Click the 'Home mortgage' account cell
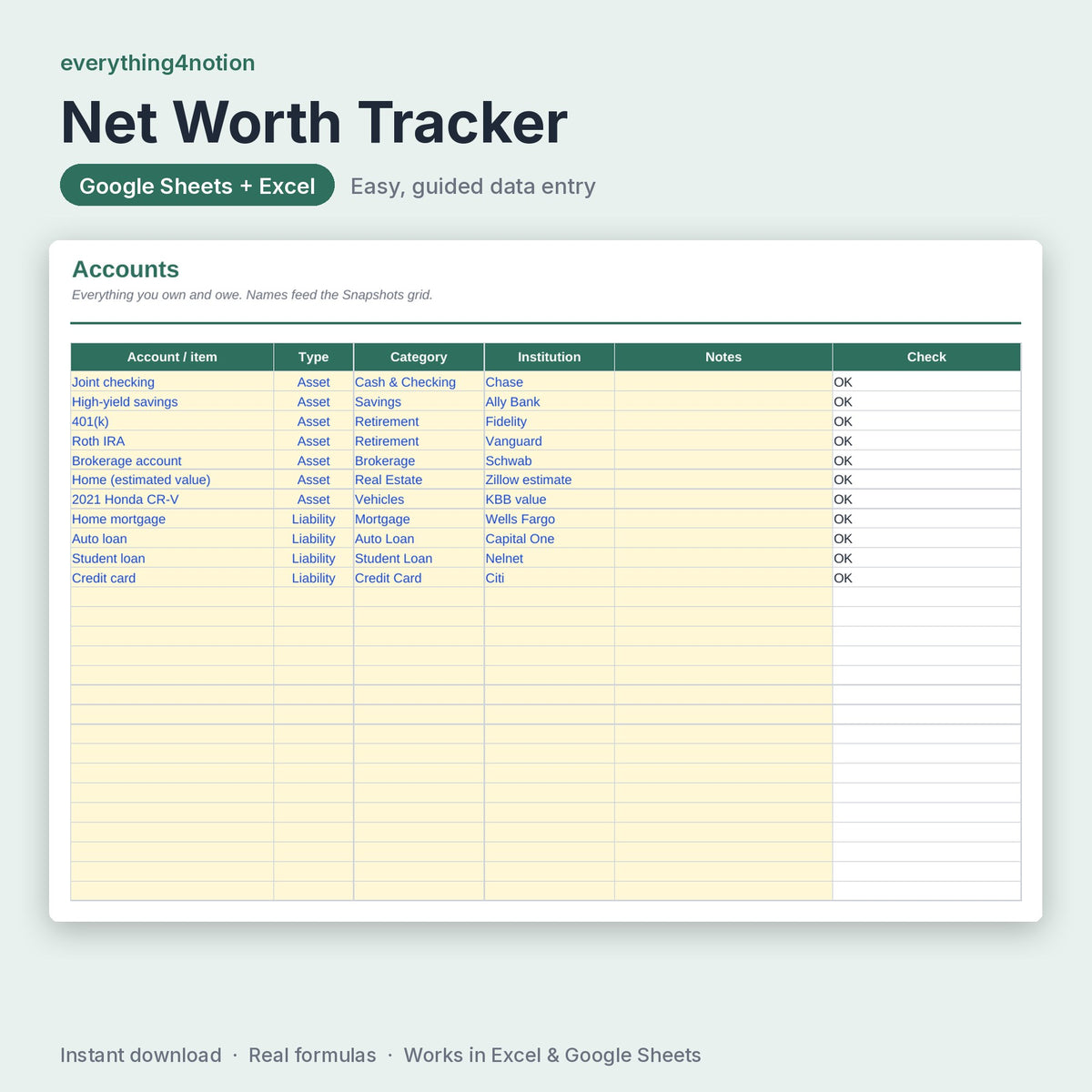1092x1092 pixels. [x=172, y=519]
